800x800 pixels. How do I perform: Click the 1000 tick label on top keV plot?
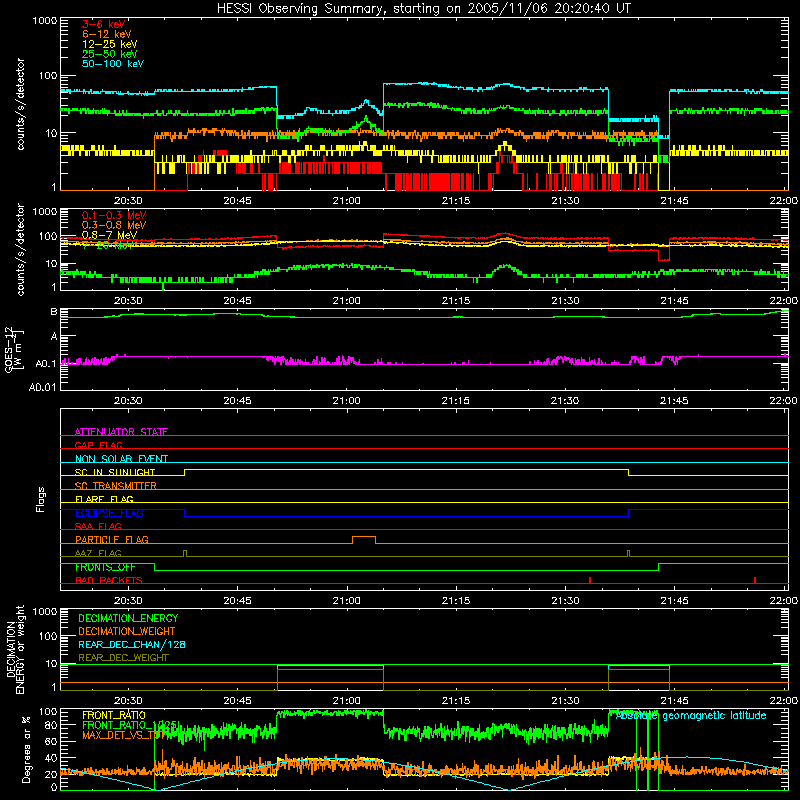(x=44, y=21)
